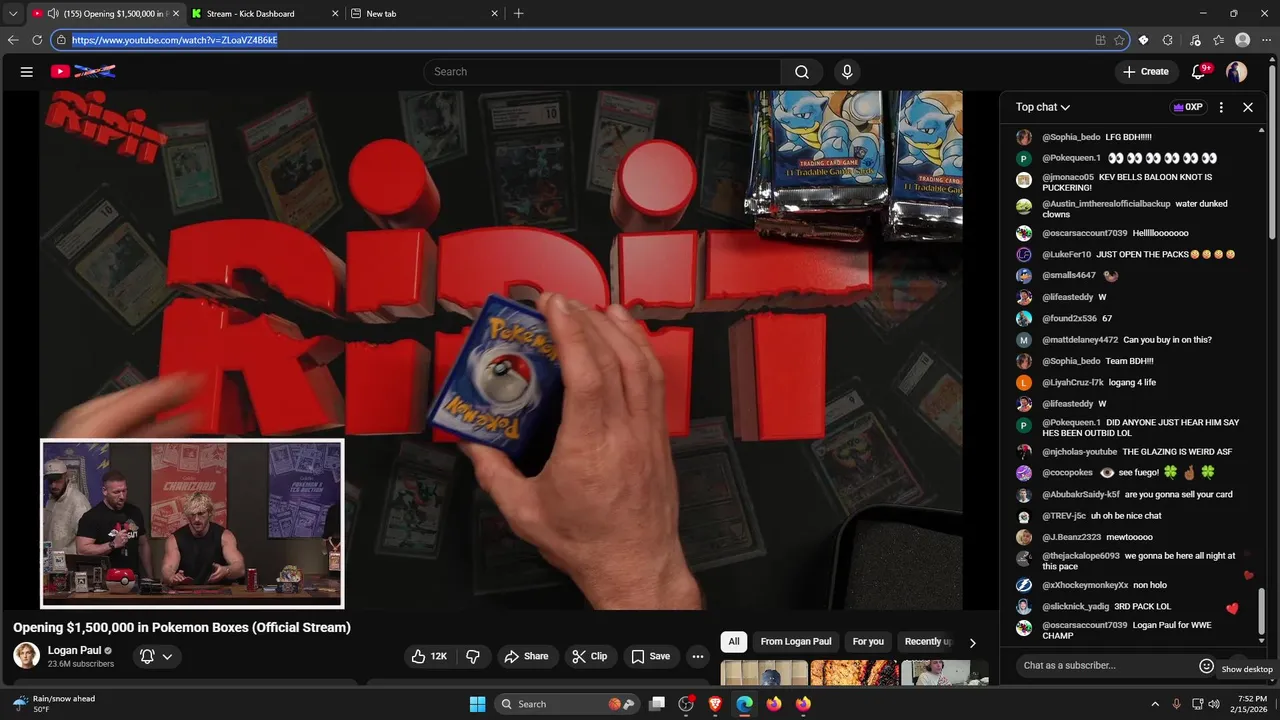The width and height of the screenshot is (1280, 720).
Task: Show next filter chips with arrow
Action: click(x=972, y=642)
